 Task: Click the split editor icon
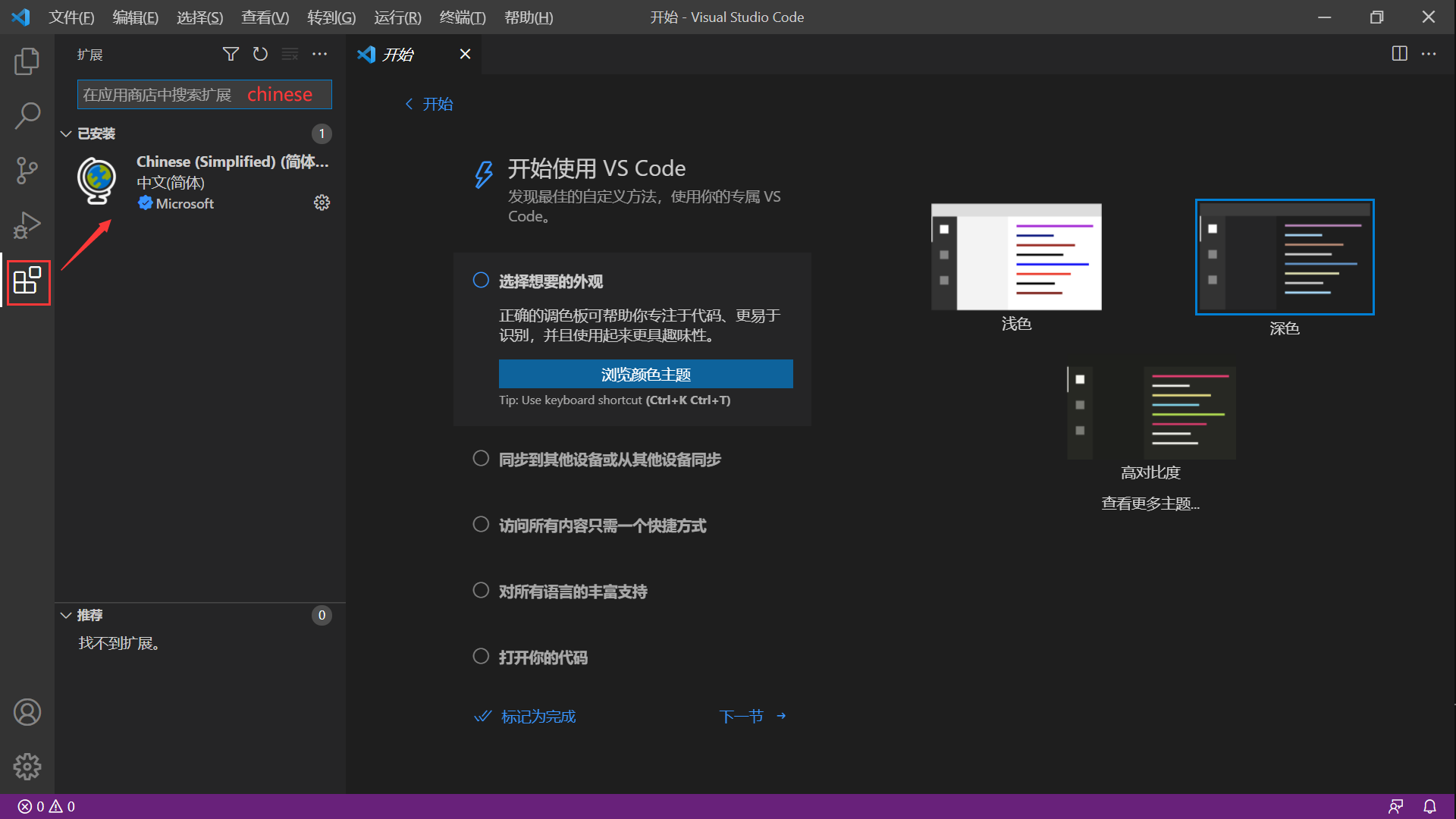pyautogui.click(x=1399, y=54)
